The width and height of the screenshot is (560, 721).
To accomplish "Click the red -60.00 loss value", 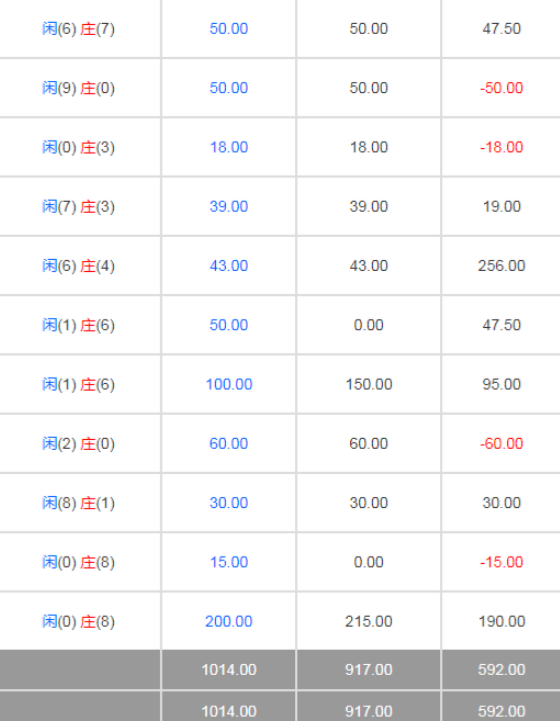I will [502, 444].
